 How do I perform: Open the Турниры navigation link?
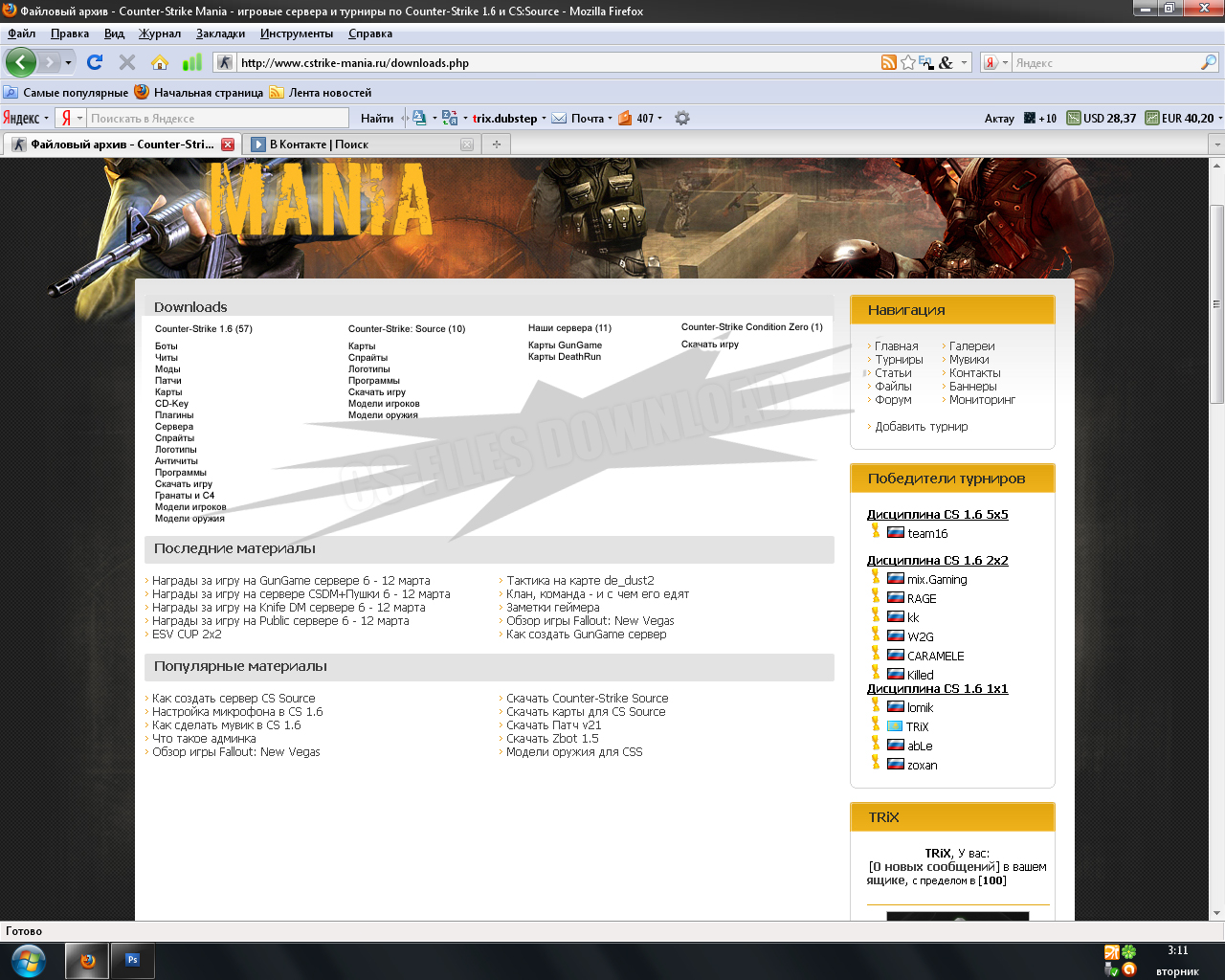pos(899,360)
